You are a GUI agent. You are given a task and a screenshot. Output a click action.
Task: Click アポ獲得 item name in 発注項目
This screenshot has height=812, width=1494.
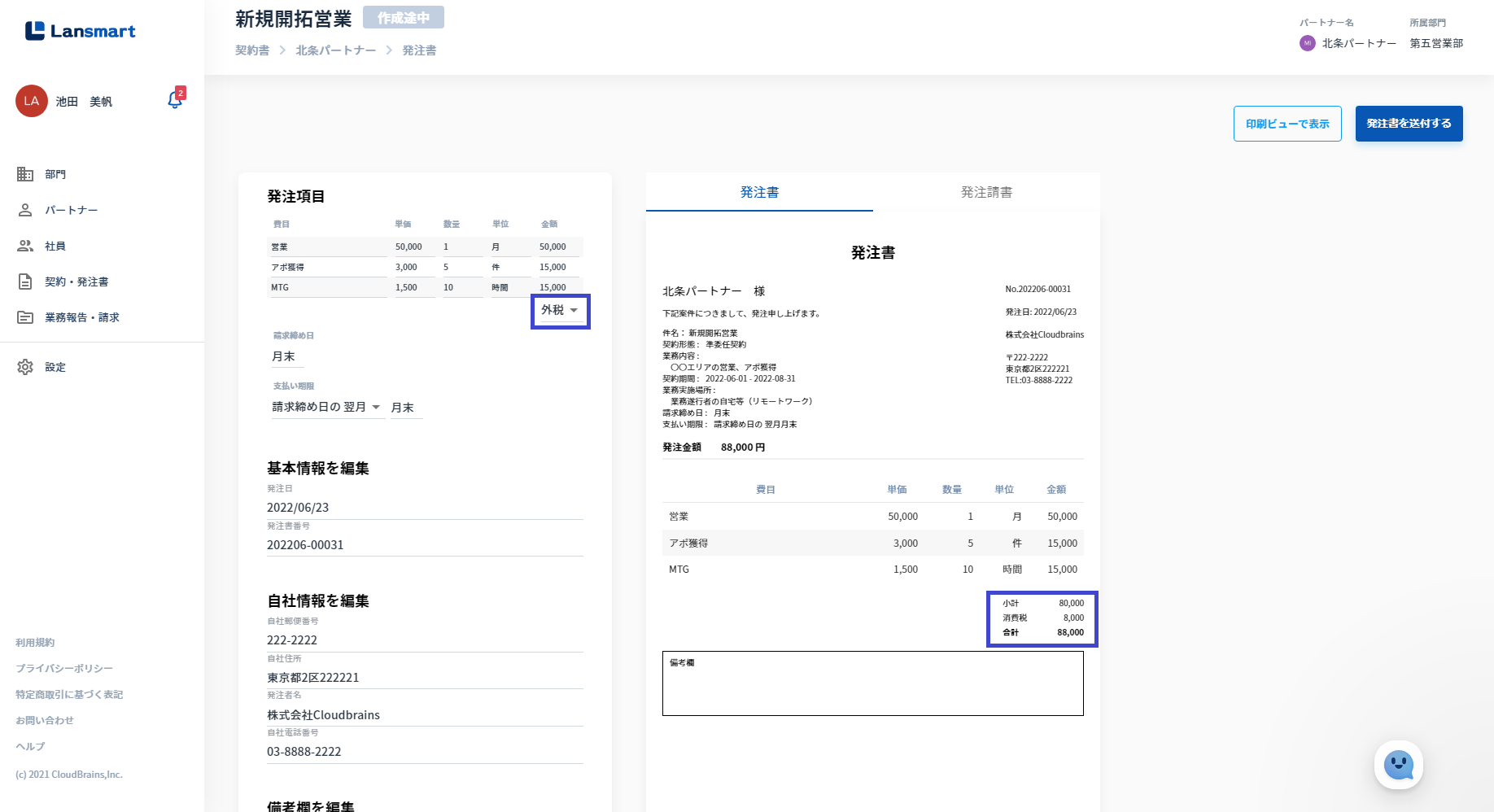pyautogui.click(x=327, y=267)
